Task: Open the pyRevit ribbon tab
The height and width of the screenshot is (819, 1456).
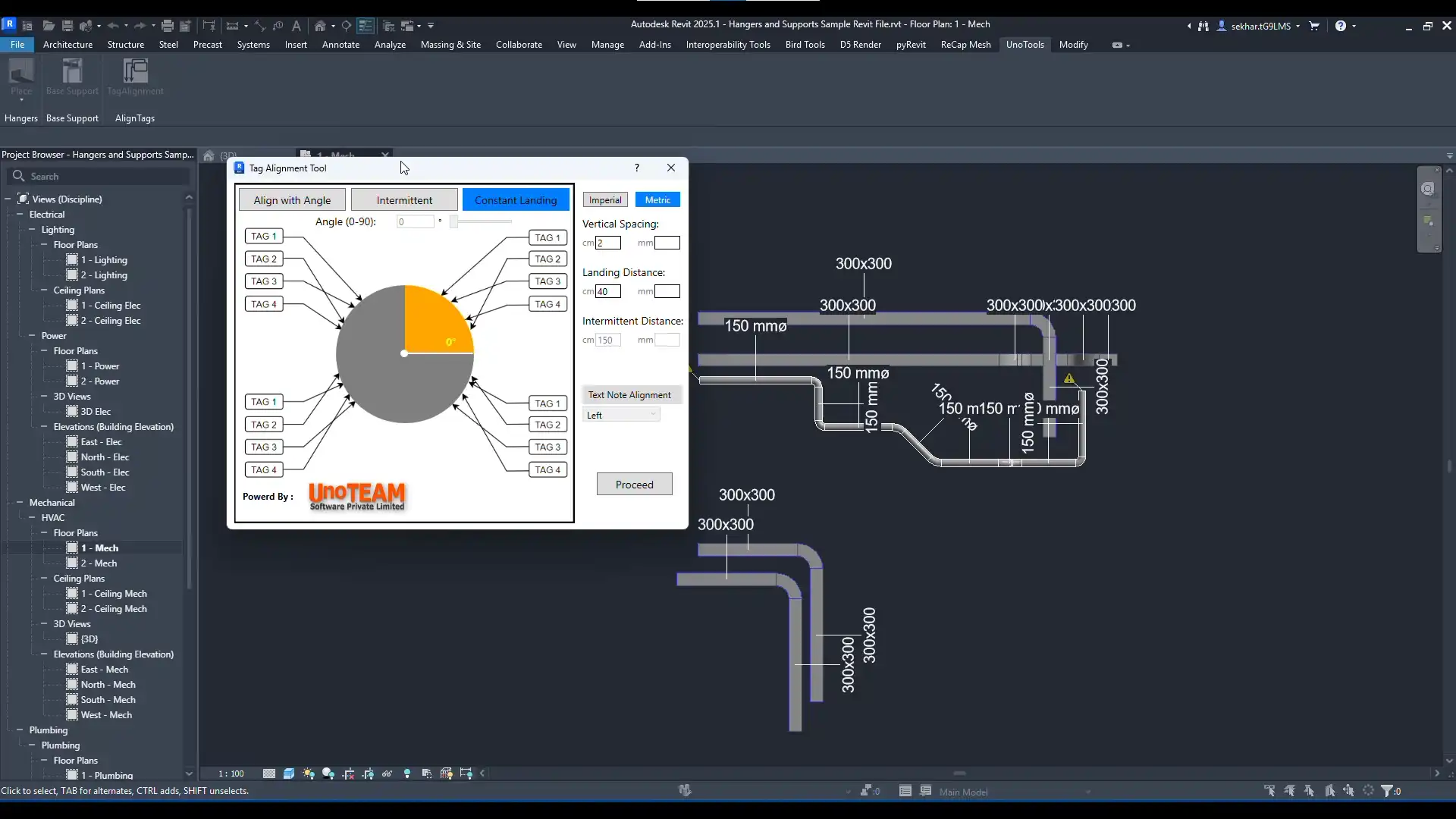Action: tap(910, 45)
